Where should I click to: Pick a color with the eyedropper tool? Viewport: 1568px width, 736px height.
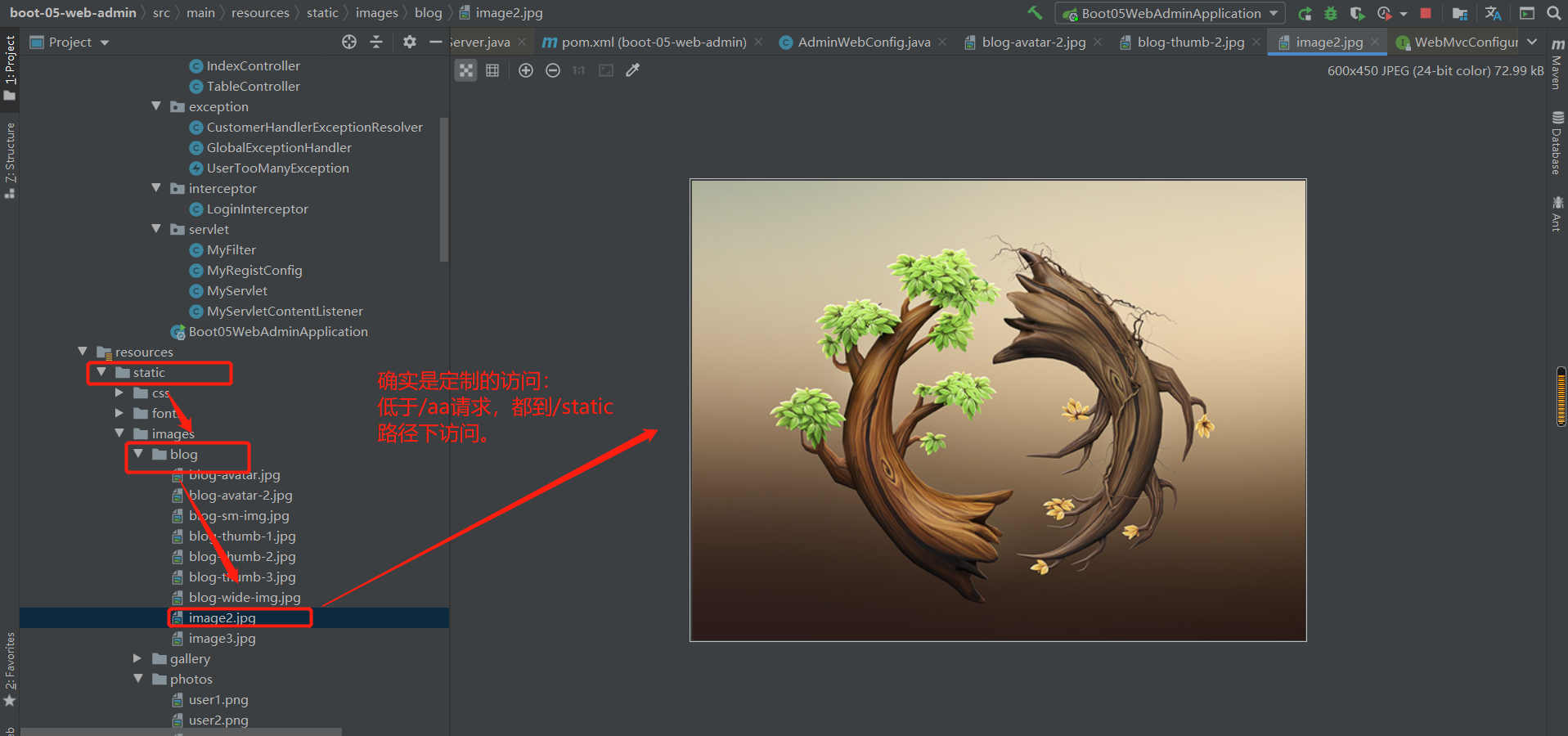point(633,70)
